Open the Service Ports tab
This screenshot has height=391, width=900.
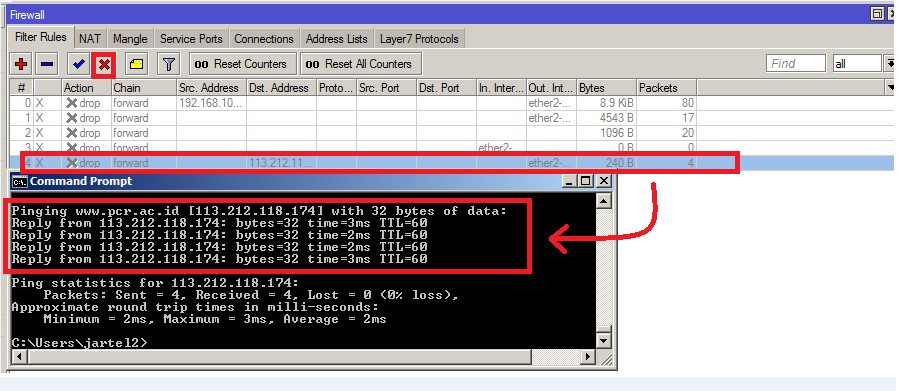(191, 39)
